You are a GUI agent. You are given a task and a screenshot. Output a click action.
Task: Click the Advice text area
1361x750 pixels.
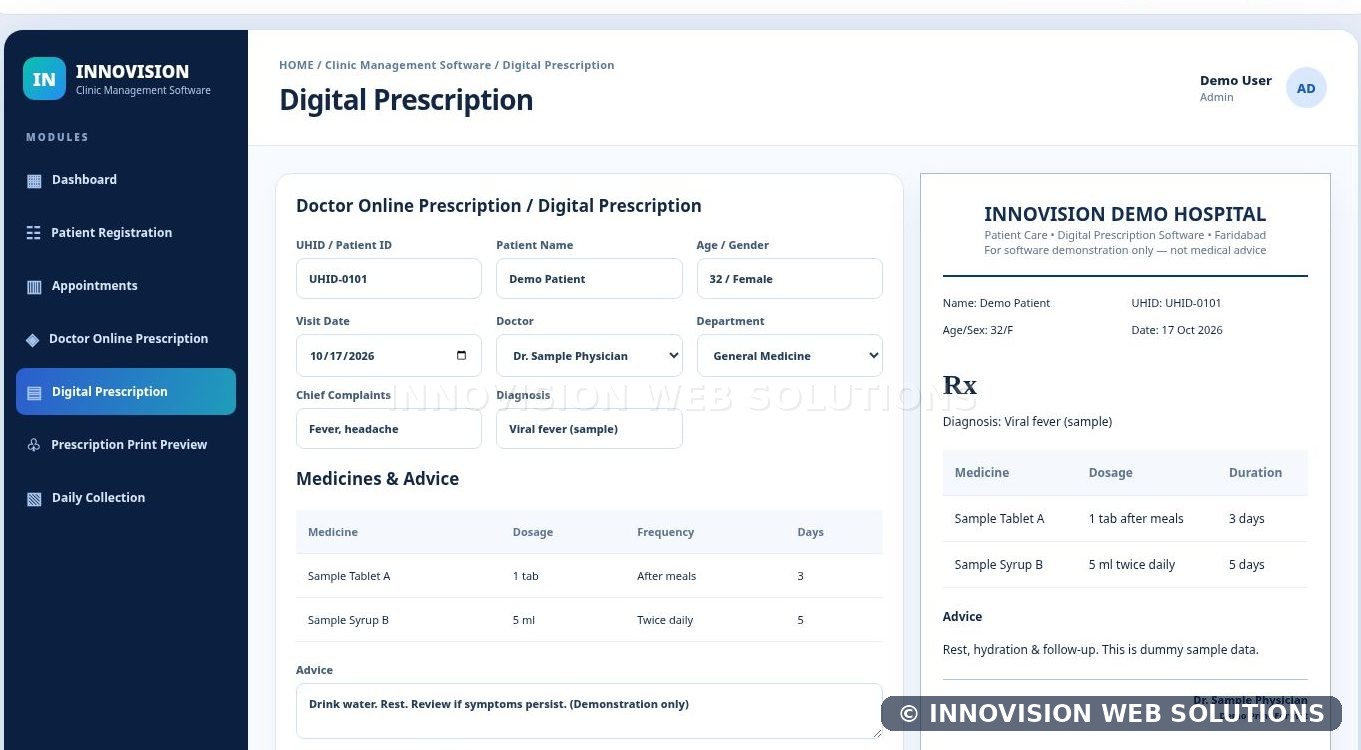[x=589, y=711]
